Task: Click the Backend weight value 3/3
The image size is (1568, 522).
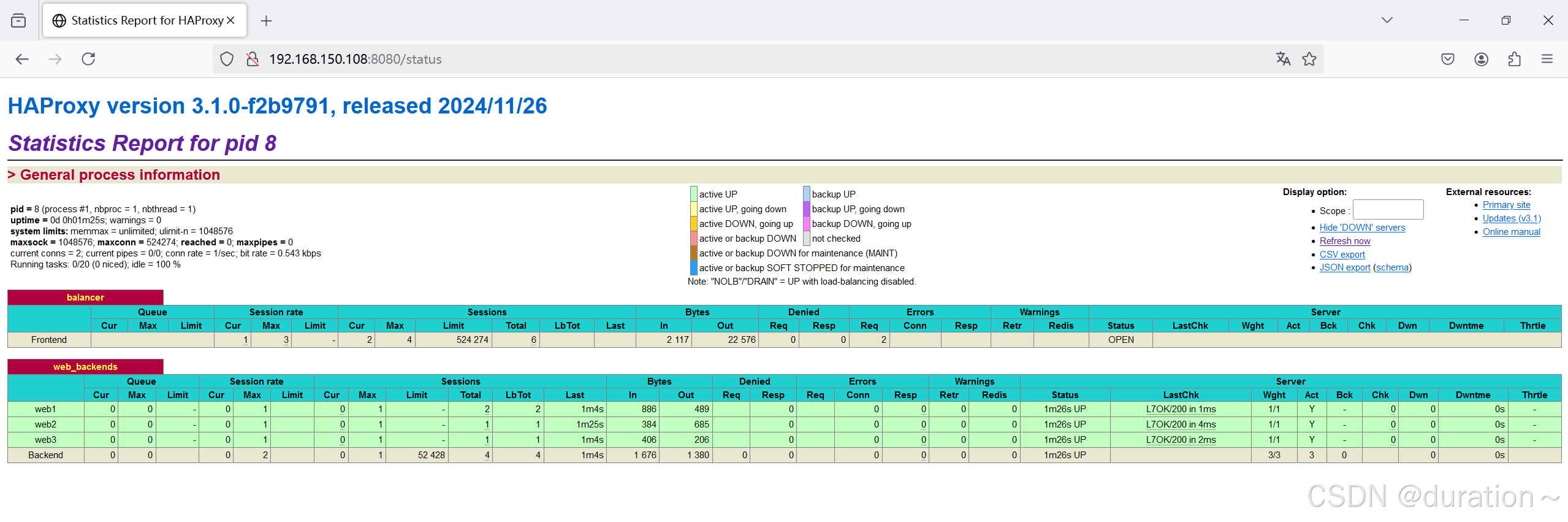Action: pyautogui.click(x=1274, y=455)
